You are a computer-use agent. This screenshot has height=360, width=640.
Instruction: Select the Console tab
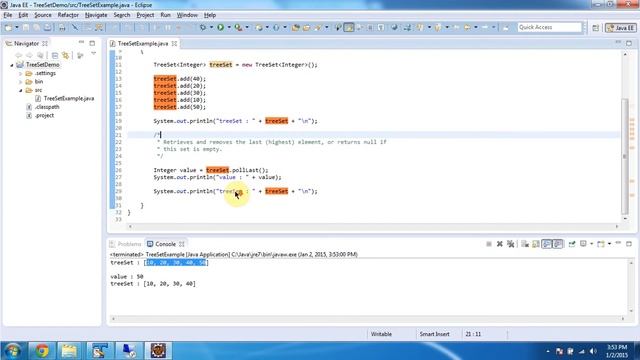pyautogui.click(x=165, y=244)
